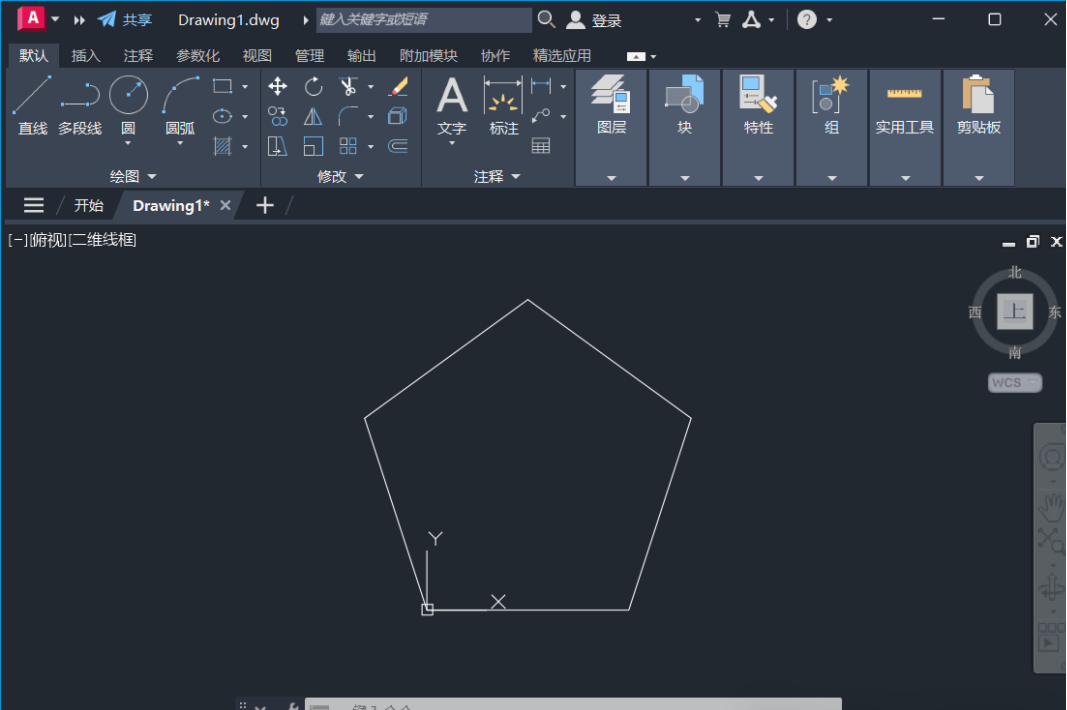Activate the Copy objects tool
Image resolution: width=1067 pixels, height=710 pixels.
[277, 116]
